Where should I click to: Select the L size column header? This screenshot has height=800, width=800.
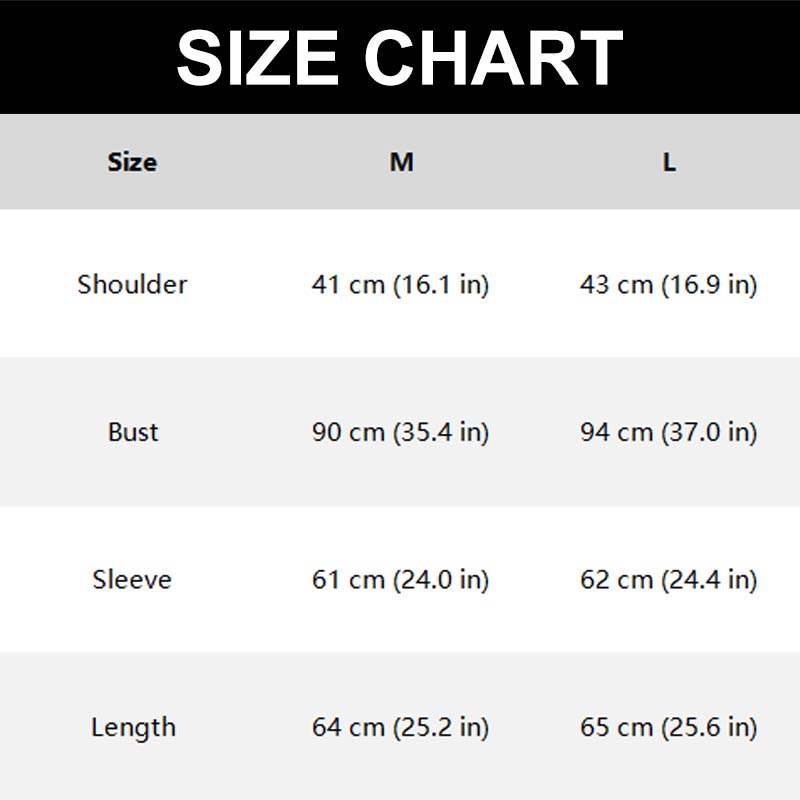click(669, 162)
